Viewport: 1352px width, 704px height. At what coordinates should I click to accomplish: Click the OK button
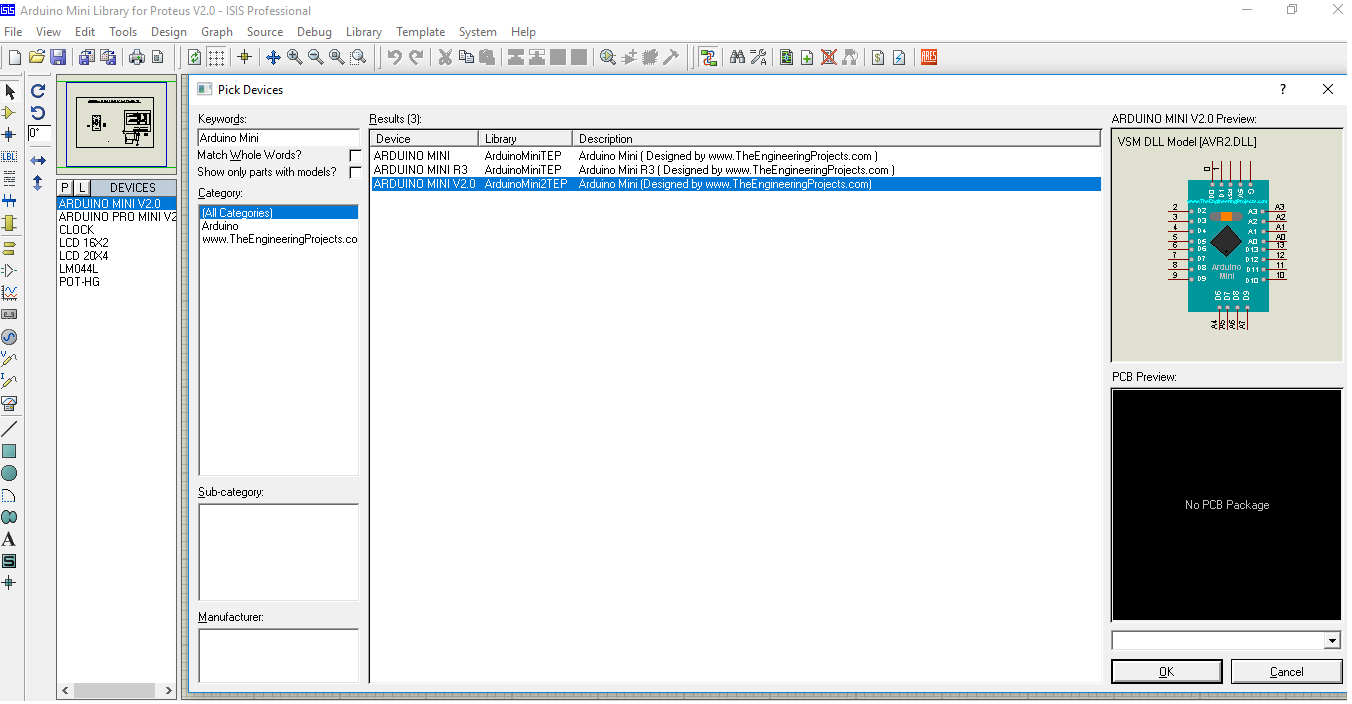(x=1166, y=672)
